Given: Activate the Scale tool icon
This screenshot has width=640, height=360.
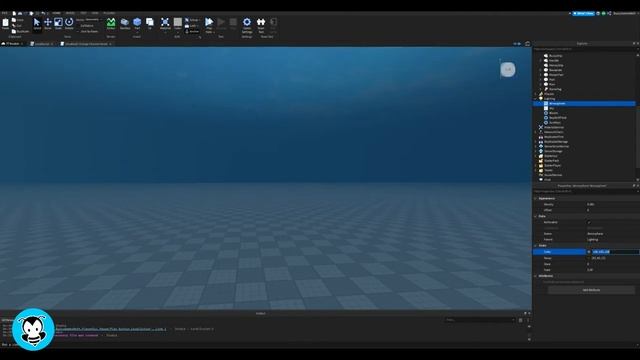Looking at the screenshot, I should point(58,22).
